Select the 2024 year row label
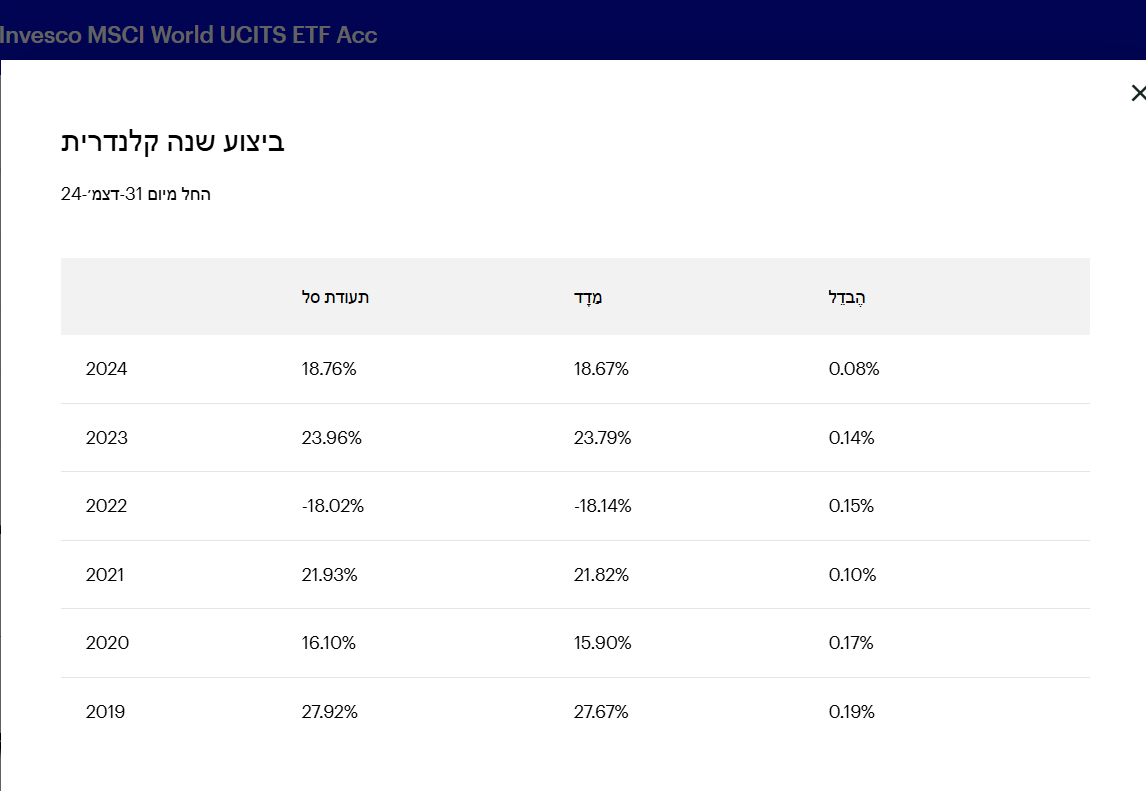The image size is (1146, 791). pos(107,369)
